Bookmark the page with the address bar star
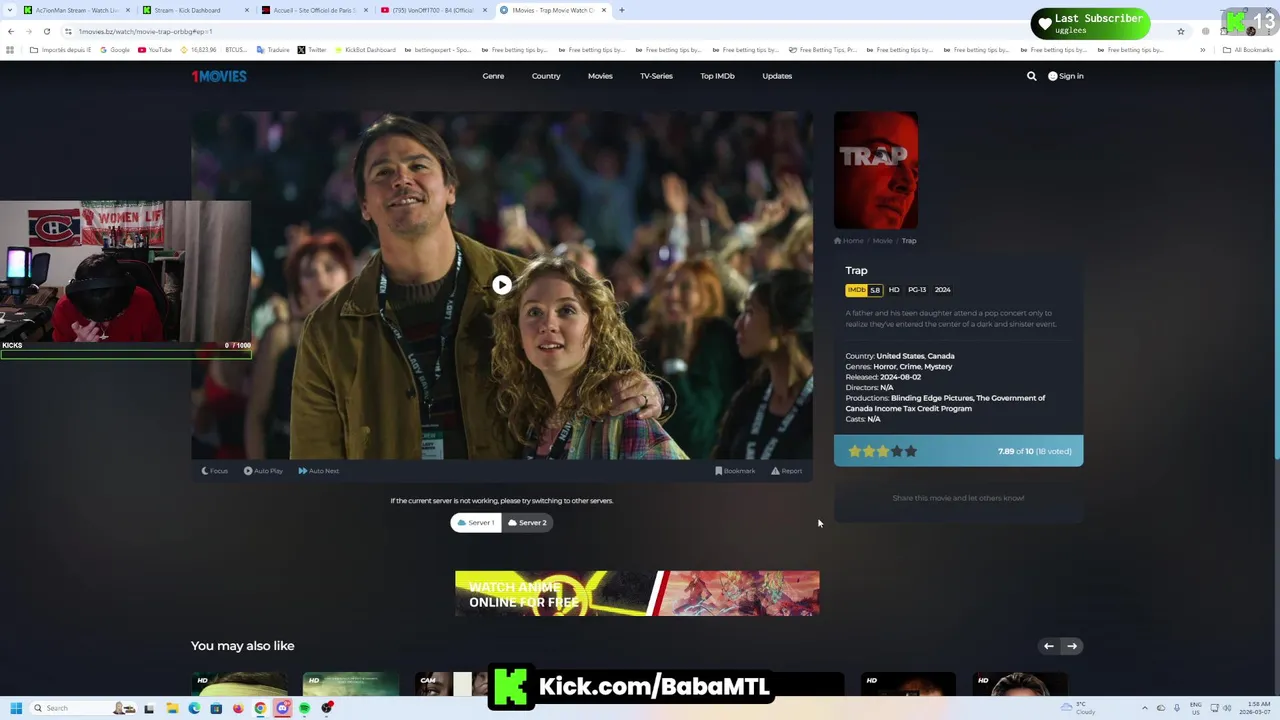 point(1181,31)
